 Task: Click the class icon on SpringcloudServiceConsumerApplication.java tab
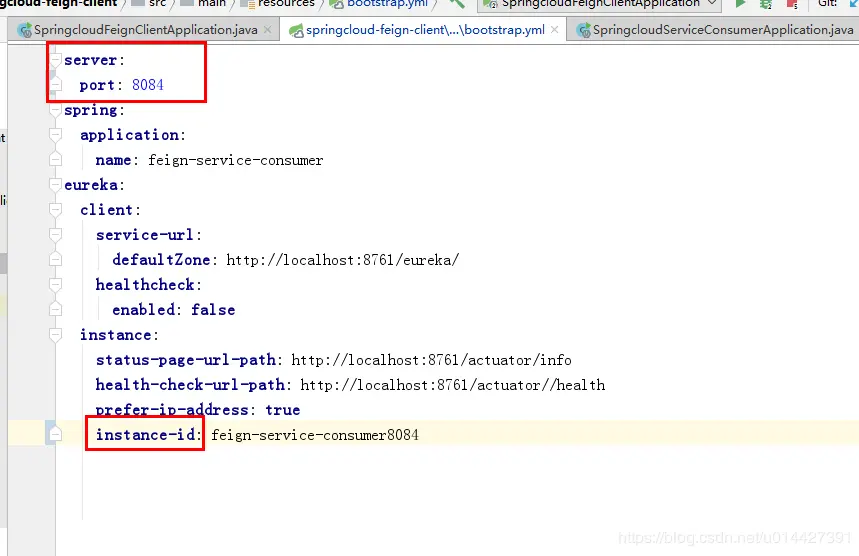[584, 30]
